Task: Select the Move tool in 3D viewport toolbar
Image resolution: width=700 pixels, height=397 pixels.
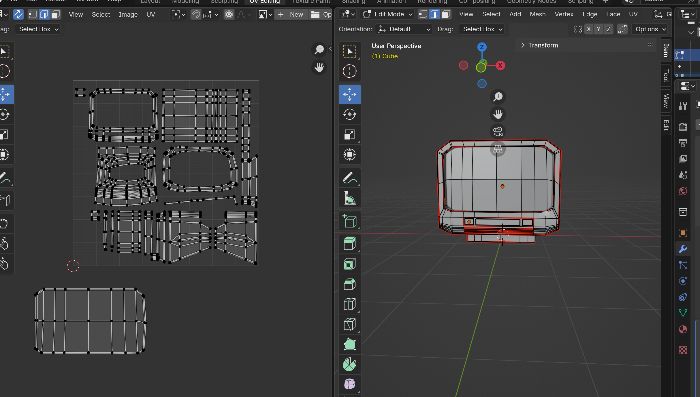Action: pos(350,94)
